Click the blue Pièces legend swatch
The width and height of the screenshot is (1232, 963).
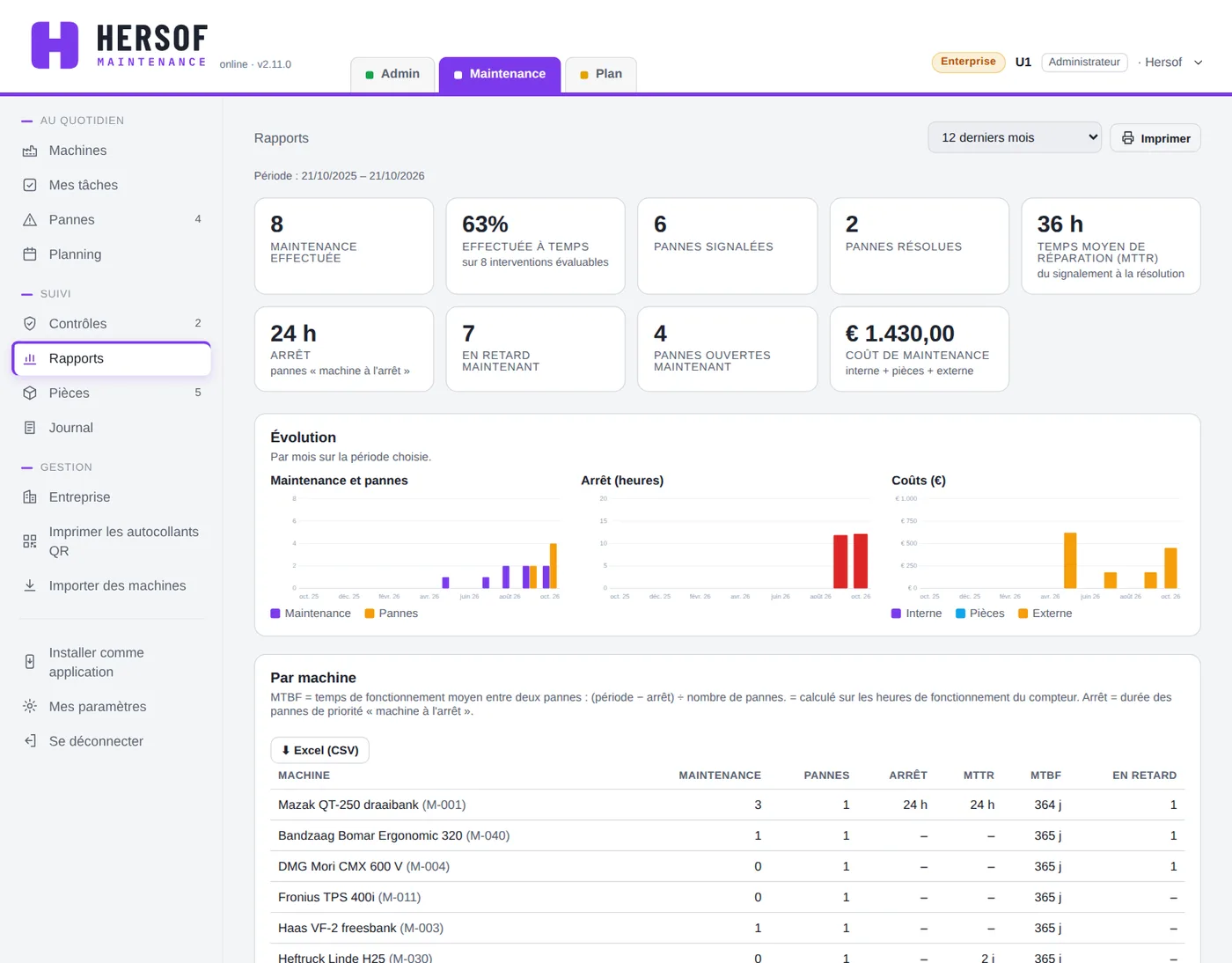(961, 614)
